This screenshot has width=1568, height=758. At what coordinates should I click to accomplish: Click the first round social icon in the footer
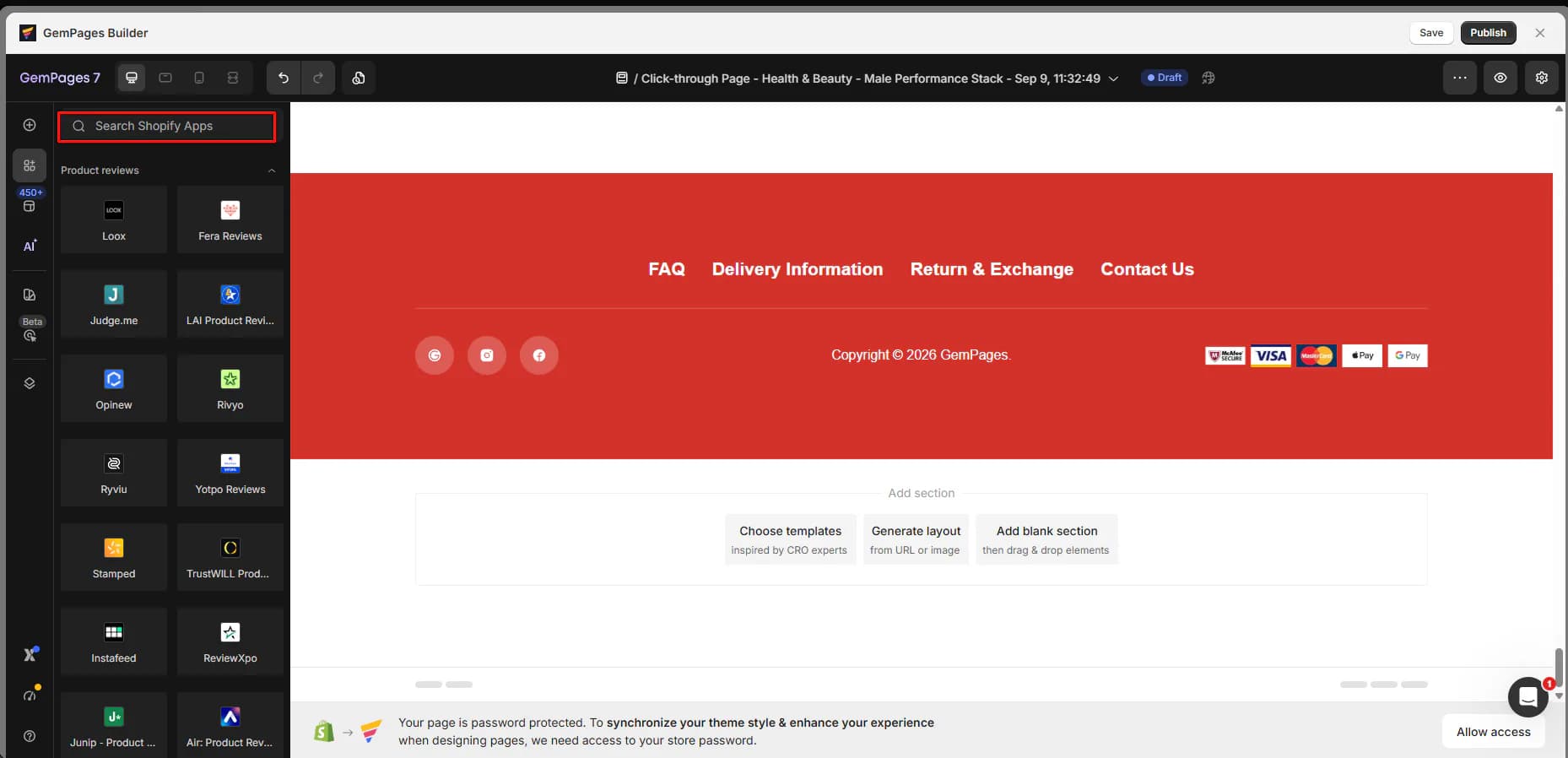pyautogui.click(x=435, y=355)
